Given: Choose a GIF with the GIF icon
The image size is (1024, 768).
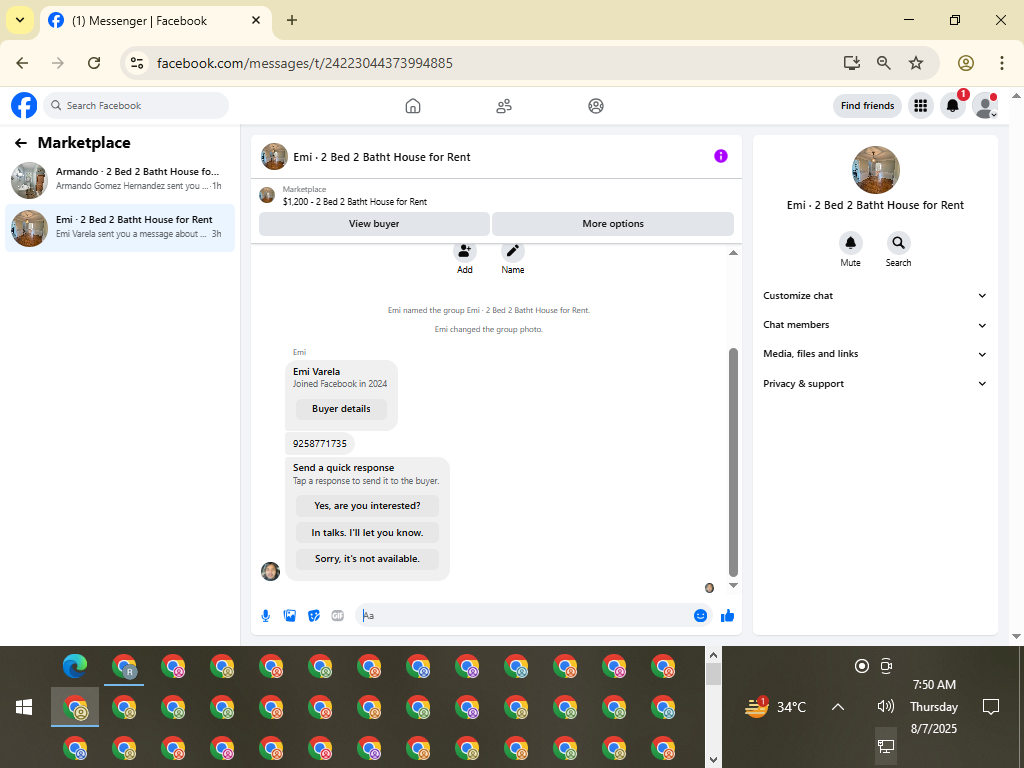Looking at the screenshot, I should pyautogui.click(x=338, y=616).
